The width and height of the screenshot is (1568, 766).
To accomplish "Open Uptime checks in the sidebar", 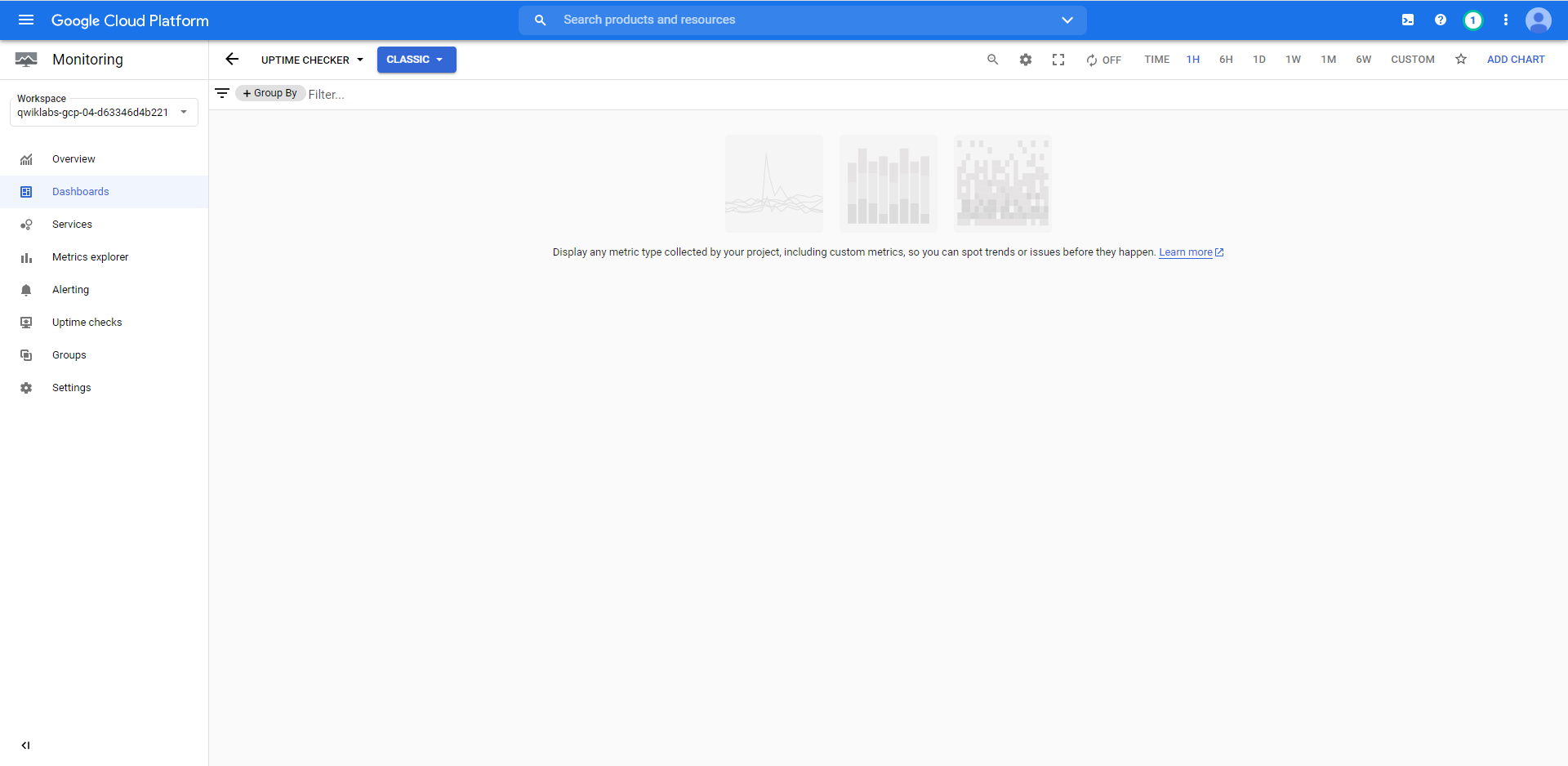I will click(104, 323).
